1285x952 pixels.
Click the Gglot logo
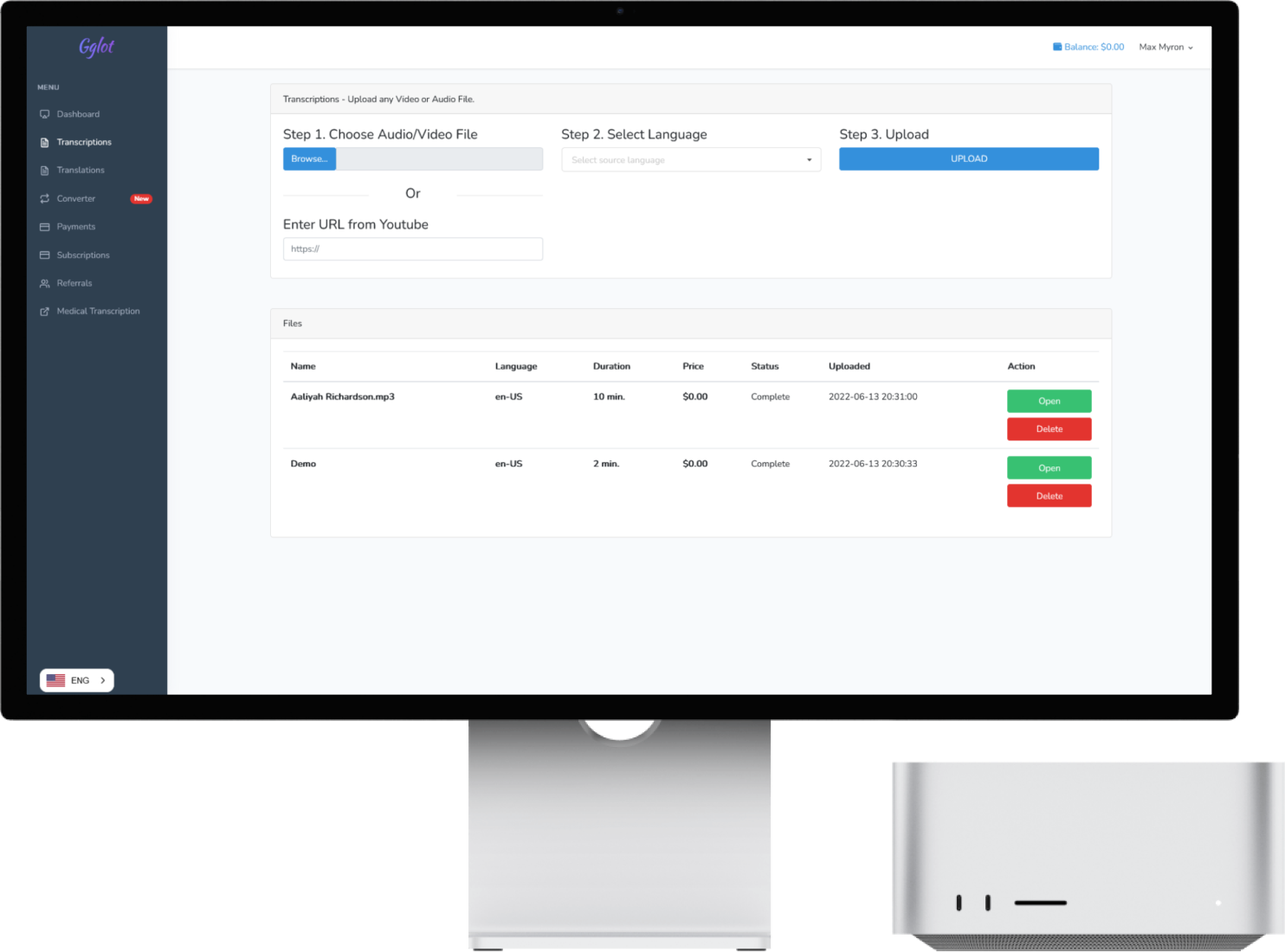pyautogui.click(x=96, y=47)
